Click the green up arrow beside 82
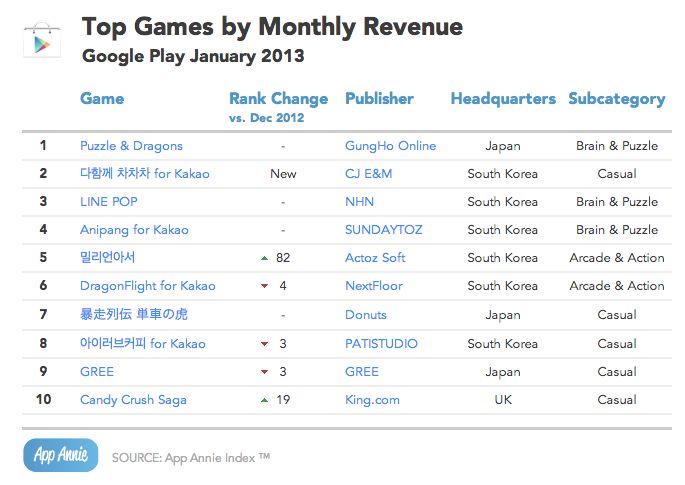The height and width of the screenshot is (485, 685). (264, 258)
